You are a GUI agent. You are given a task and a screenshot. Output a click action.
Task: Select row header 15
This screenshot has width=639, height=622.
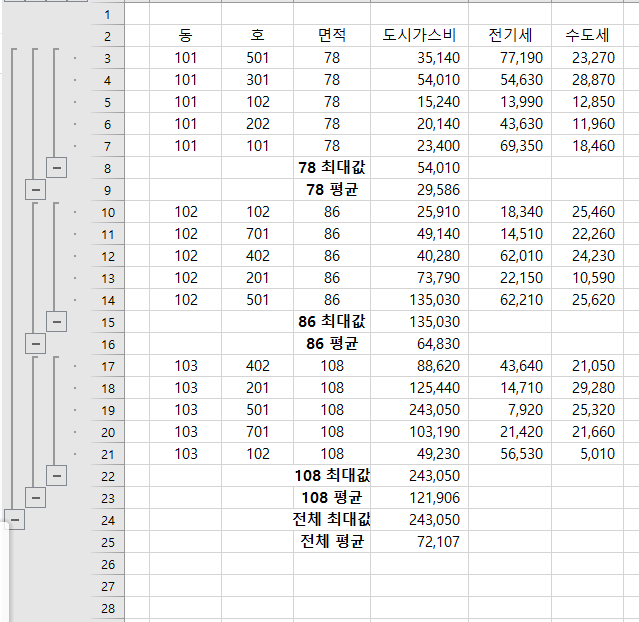pos(108,322)
